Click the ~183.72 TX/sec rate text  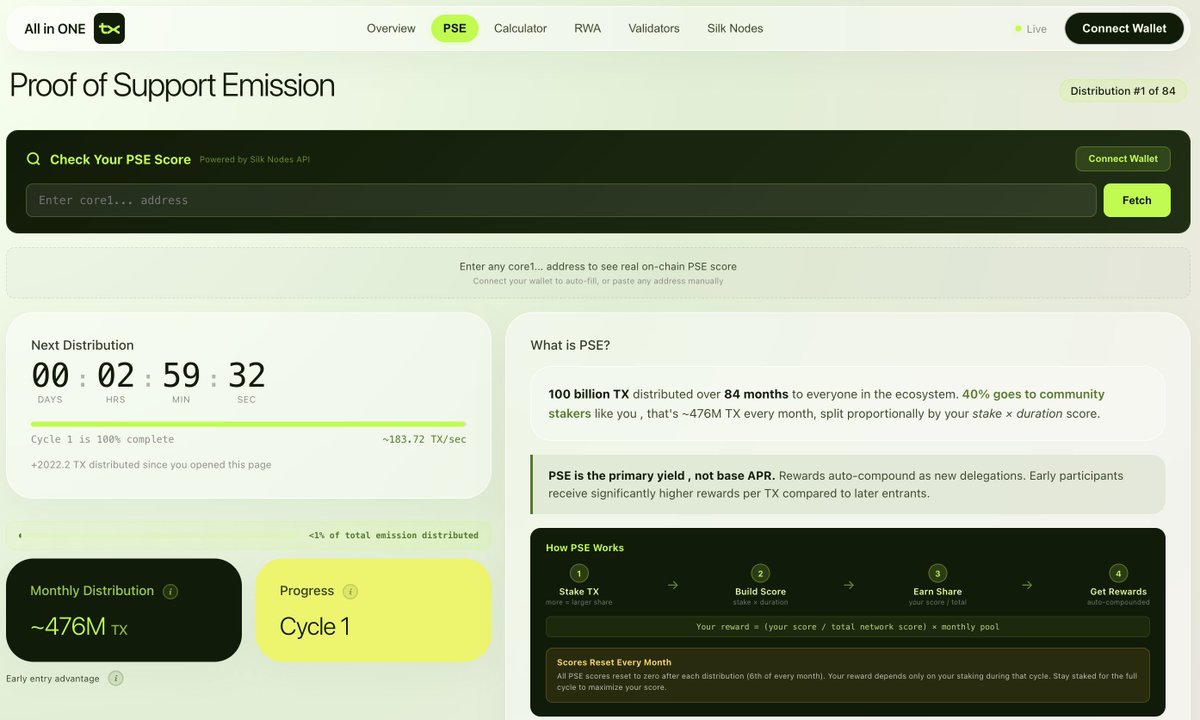(424, 440)
